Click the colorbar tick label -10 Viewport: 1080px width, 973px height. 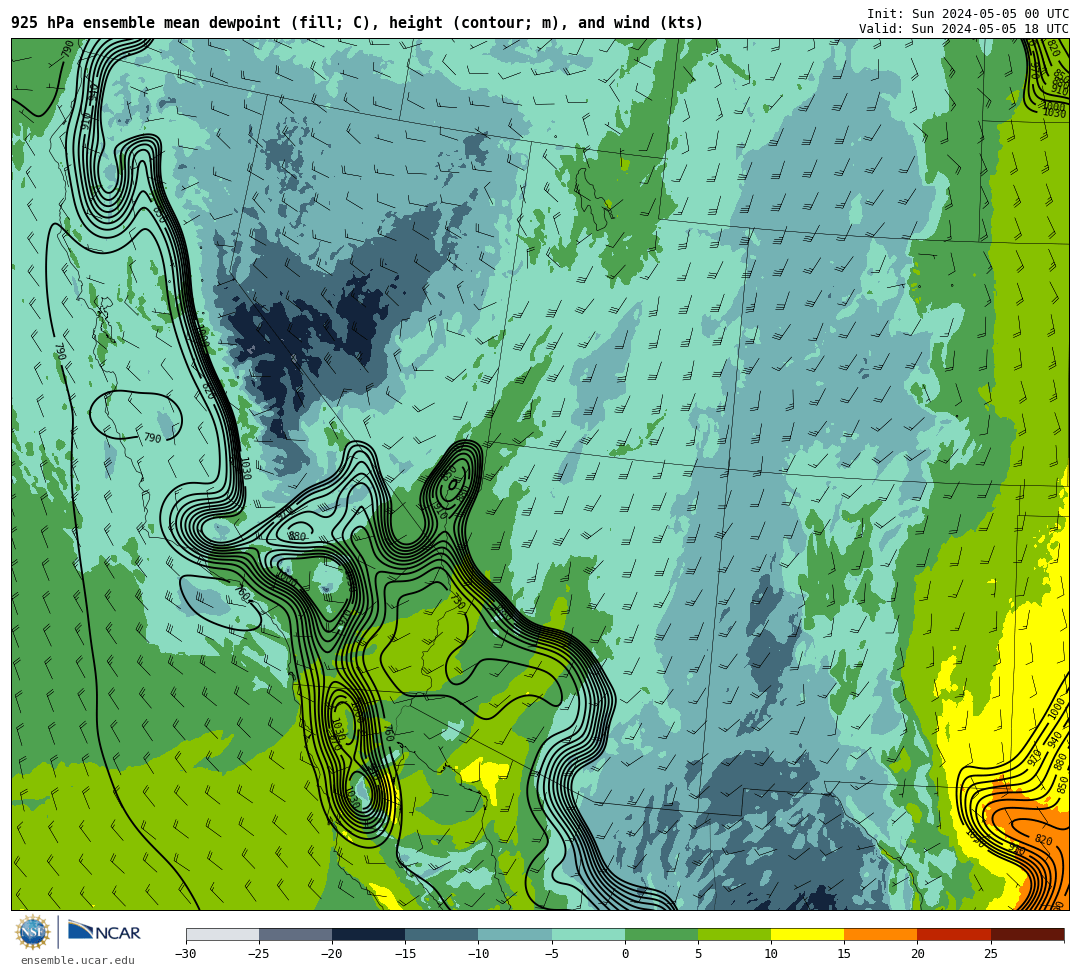(x=478, y=954)
